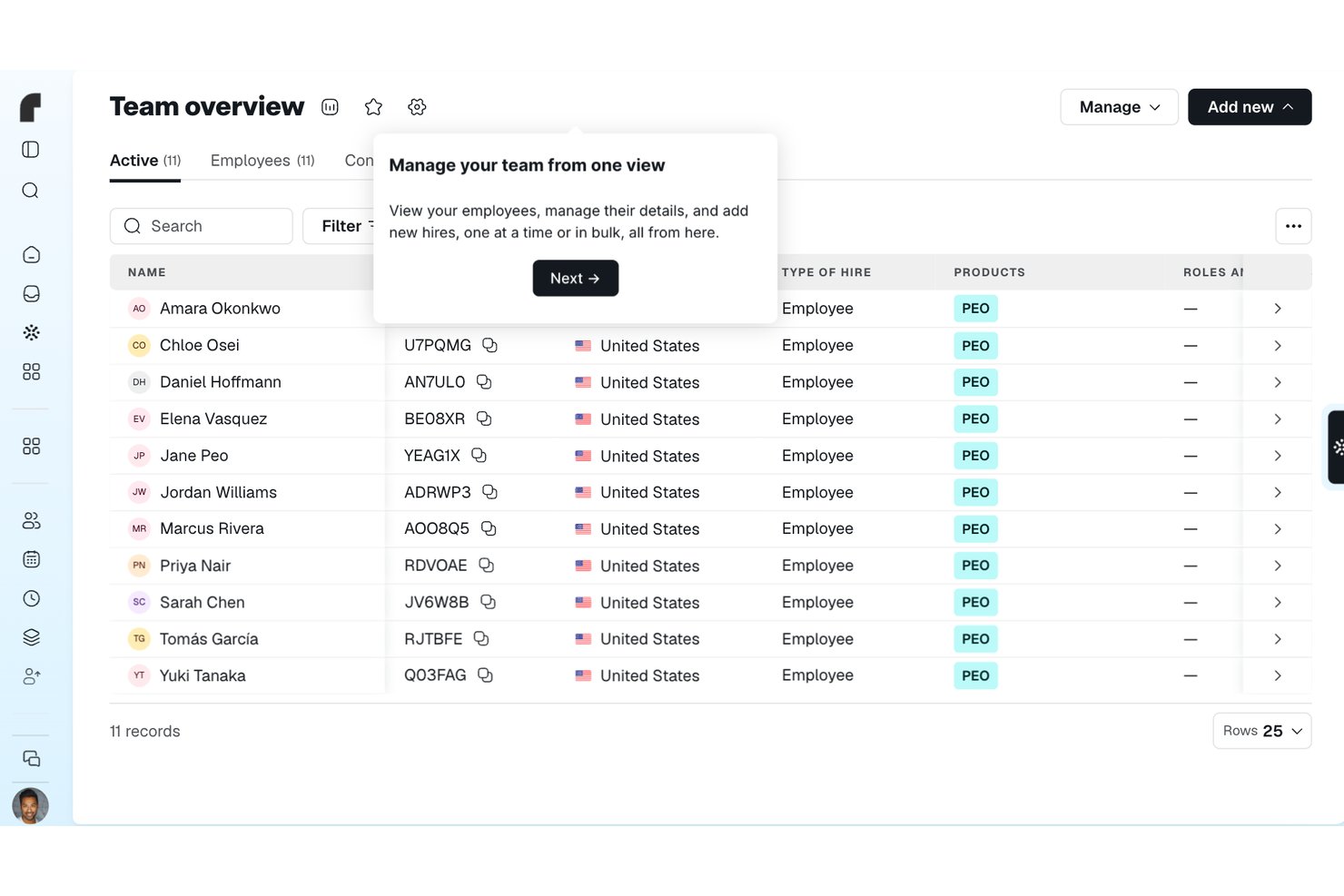1344x896 pixels.
Task: Click the Search input field
Action: (x=201, y=226)
